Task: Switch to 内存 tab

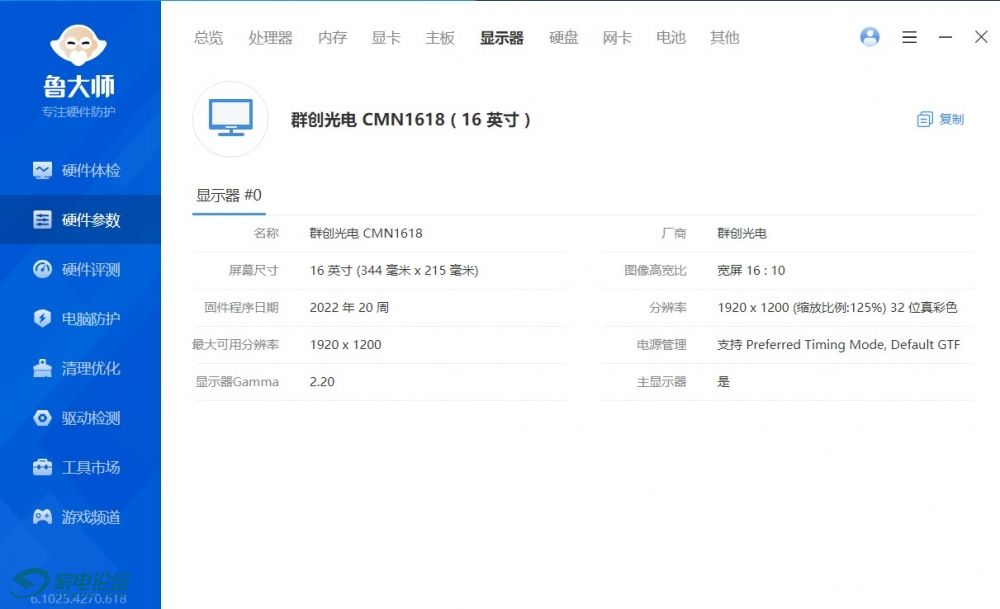Action: [332, 38]
